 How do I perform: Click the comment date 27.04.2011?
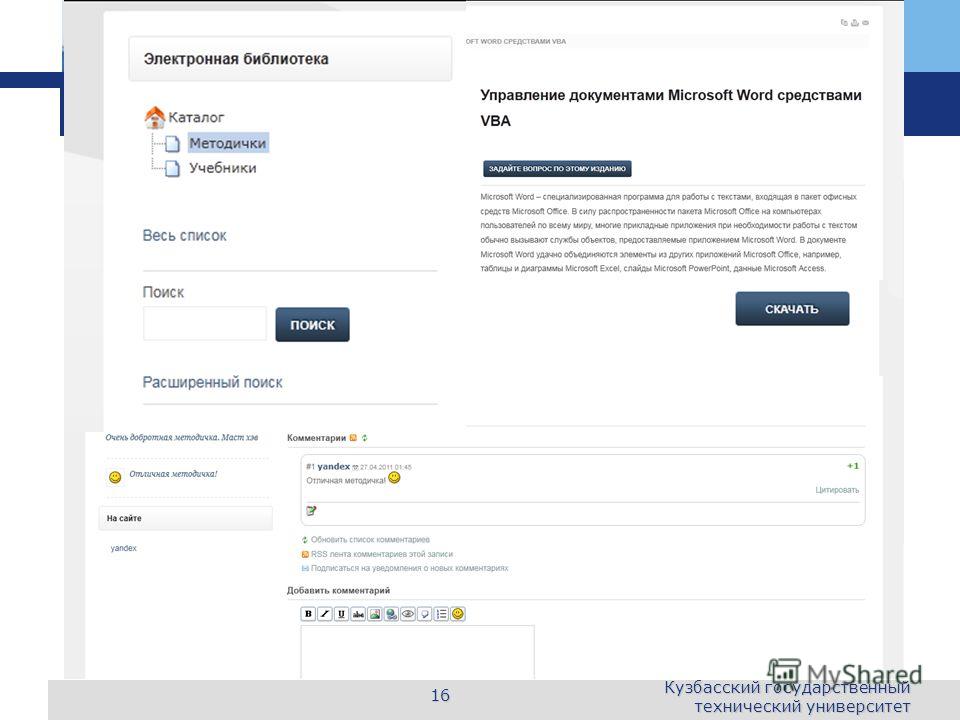[x=386, y=467]
